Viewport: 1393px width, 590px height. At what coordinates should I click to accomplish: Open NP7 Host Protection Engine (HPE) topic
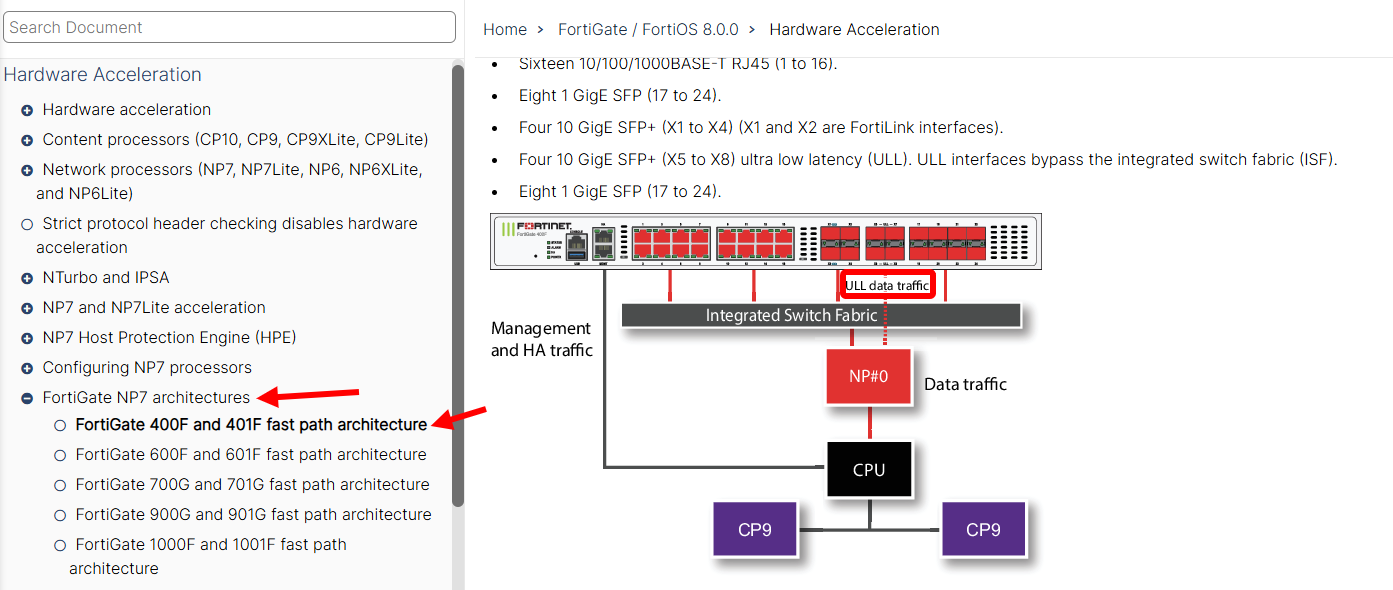pos(169,337)
